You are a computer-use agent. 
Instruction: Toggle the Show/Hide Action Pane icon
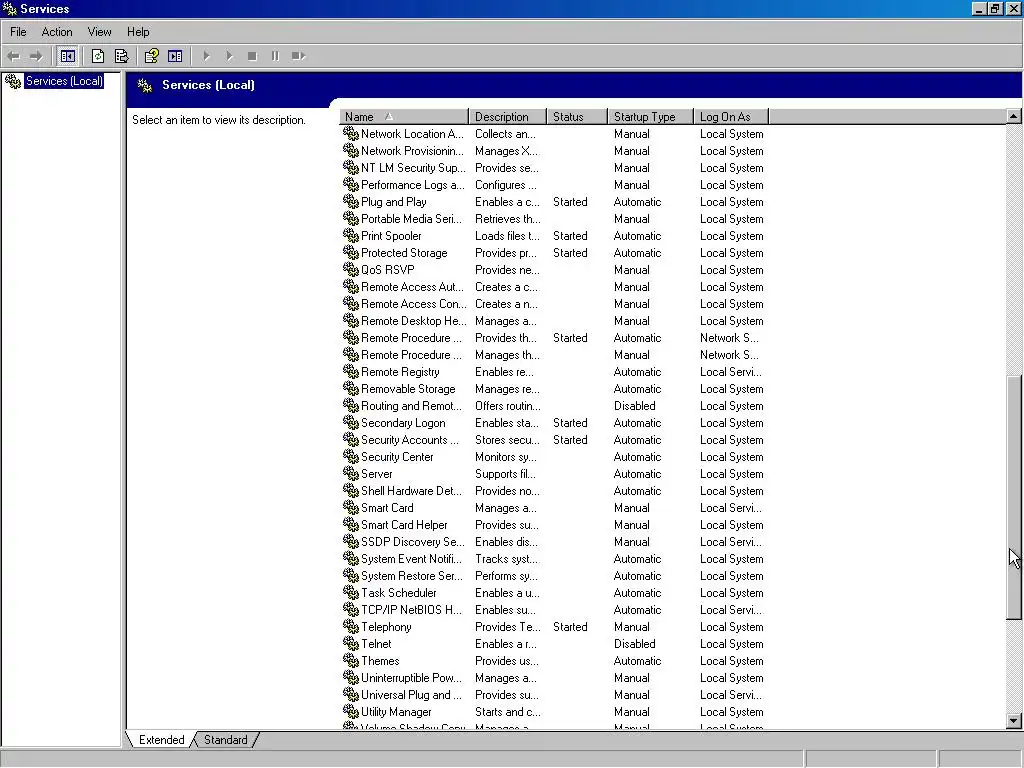point(175,56)
